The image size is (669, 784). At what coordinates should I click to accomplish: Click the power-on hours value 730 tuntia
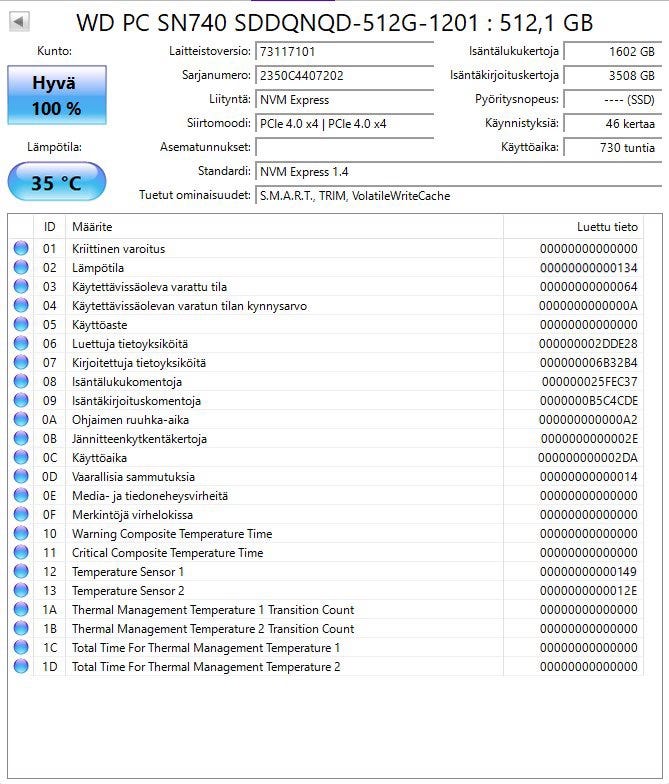612,148
